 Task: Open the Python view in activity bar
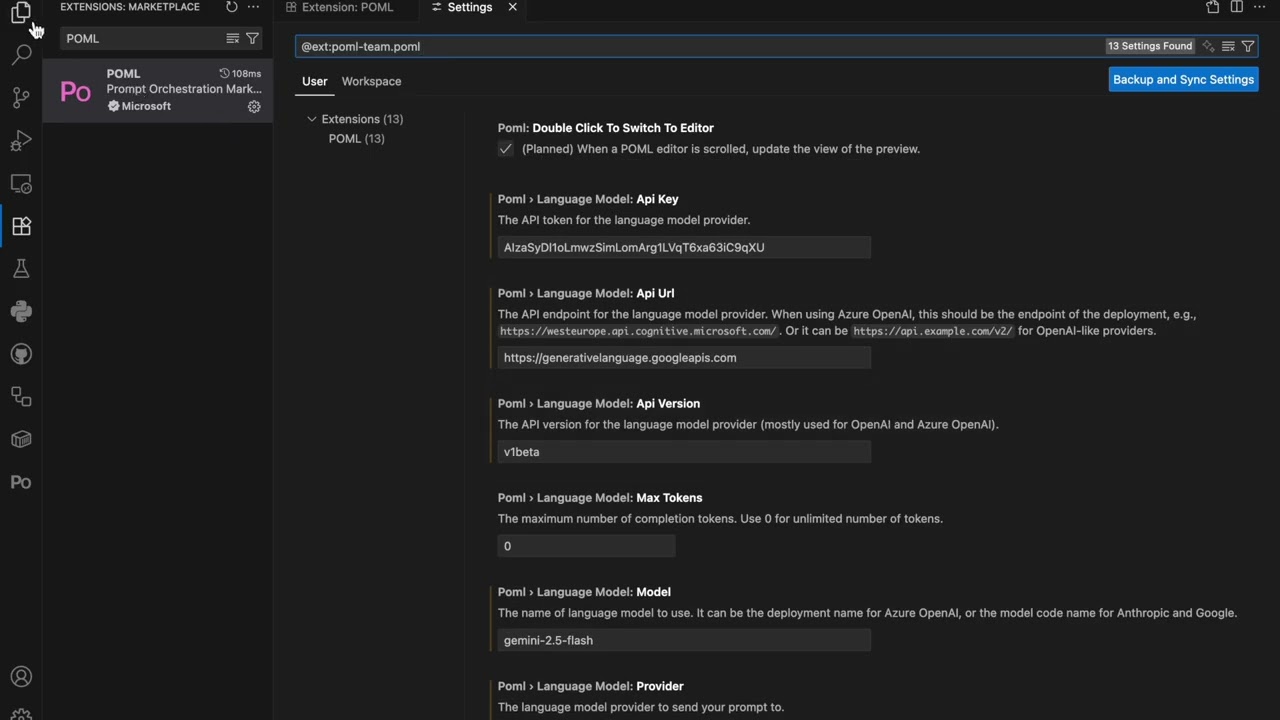(x=21, y=312)
